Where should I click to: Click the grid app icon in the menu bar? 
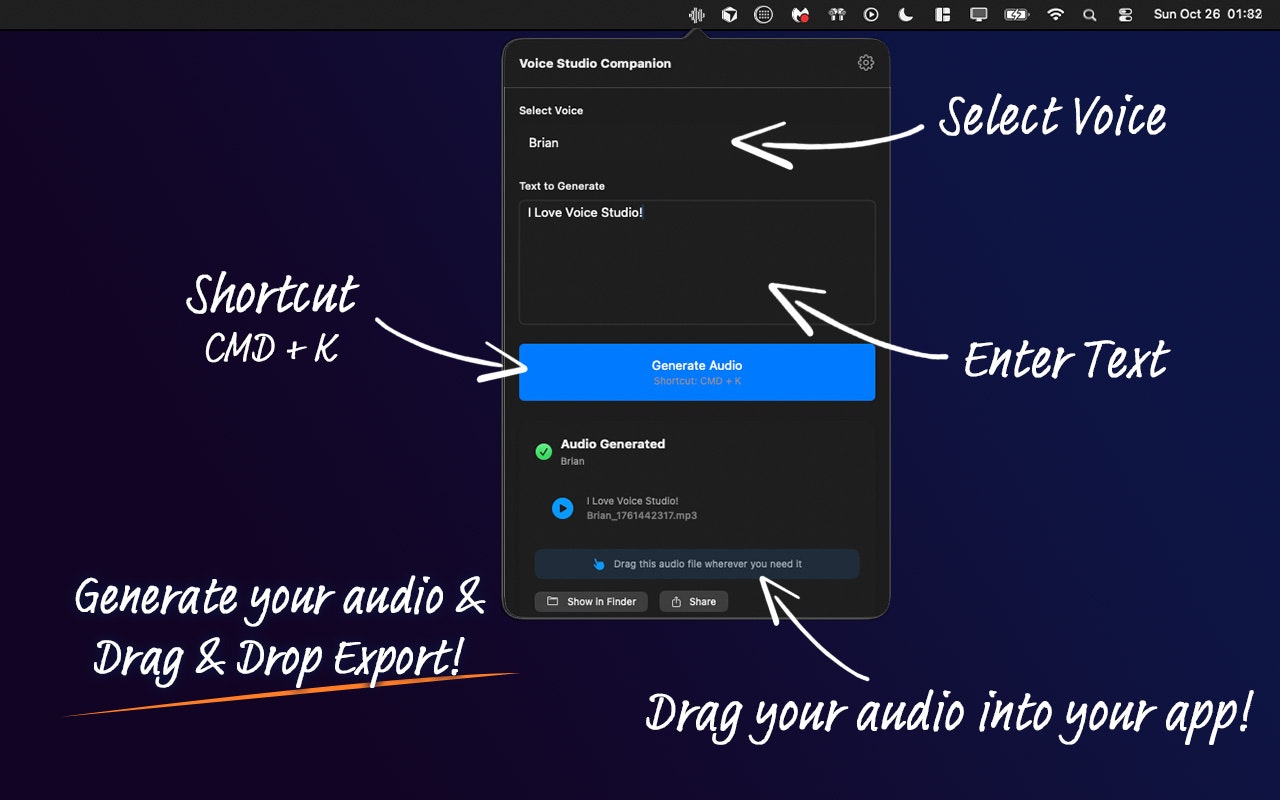click(763, 14)
